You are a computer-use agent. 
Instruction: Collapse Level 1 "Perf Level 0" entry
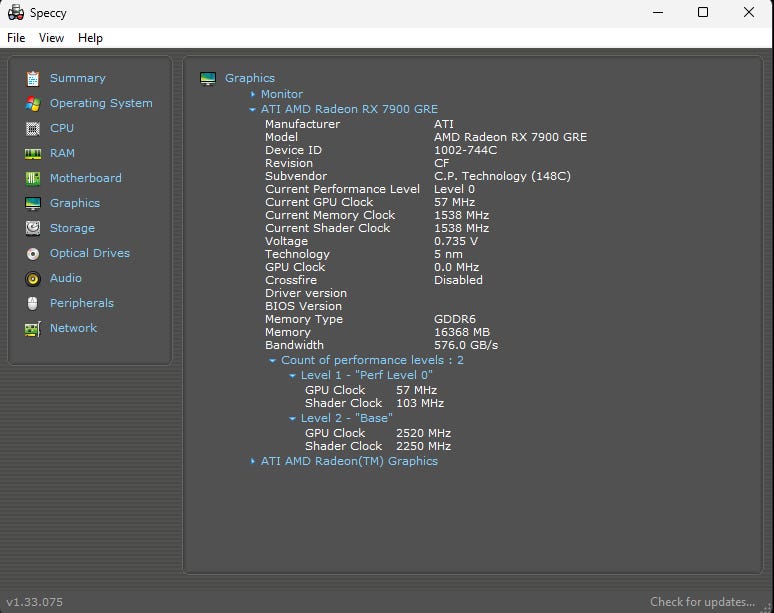pos(293,375)
